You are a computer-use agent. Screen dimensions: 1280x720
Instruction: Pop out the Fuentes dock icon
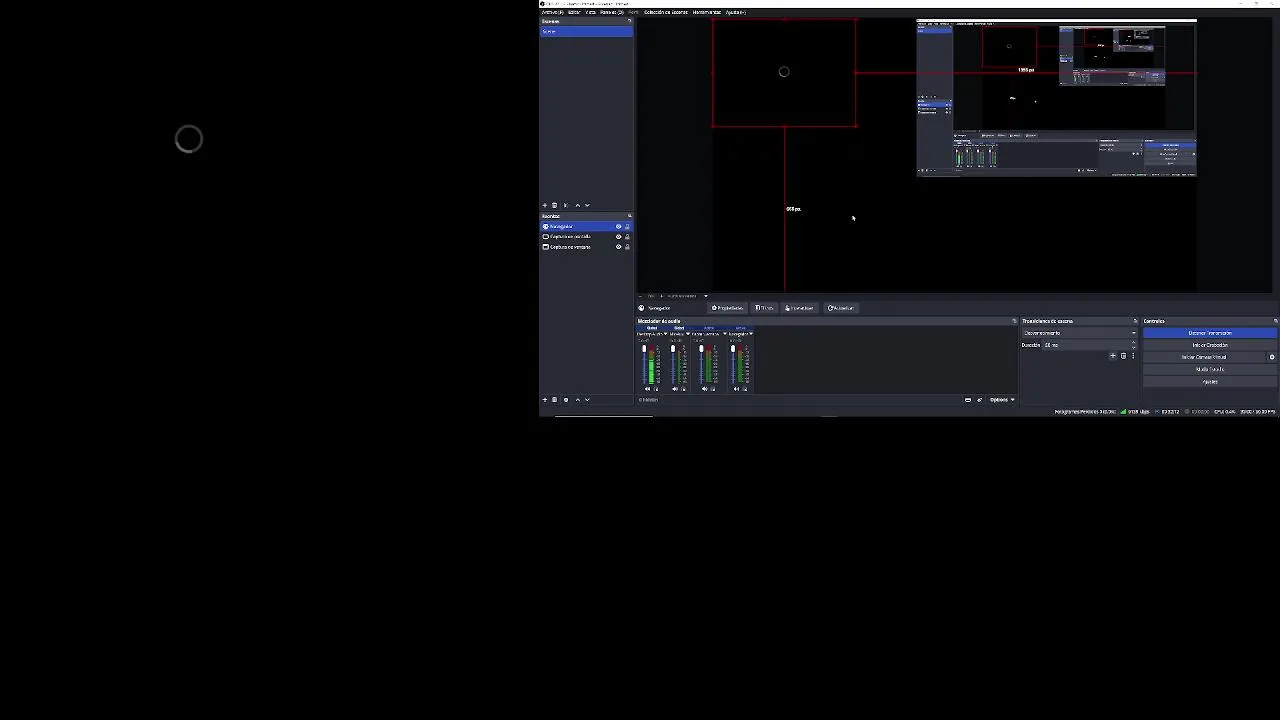tap(629, 216)
